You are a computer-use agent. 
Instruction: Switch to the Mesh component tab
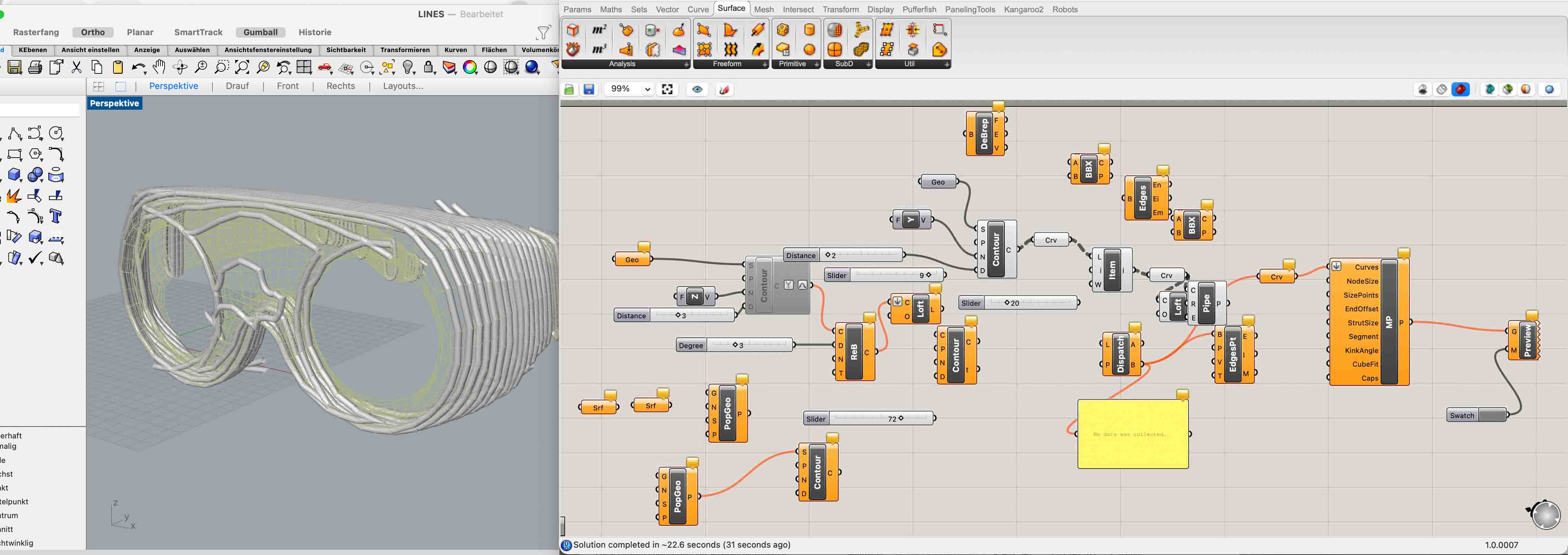(763, 9)
